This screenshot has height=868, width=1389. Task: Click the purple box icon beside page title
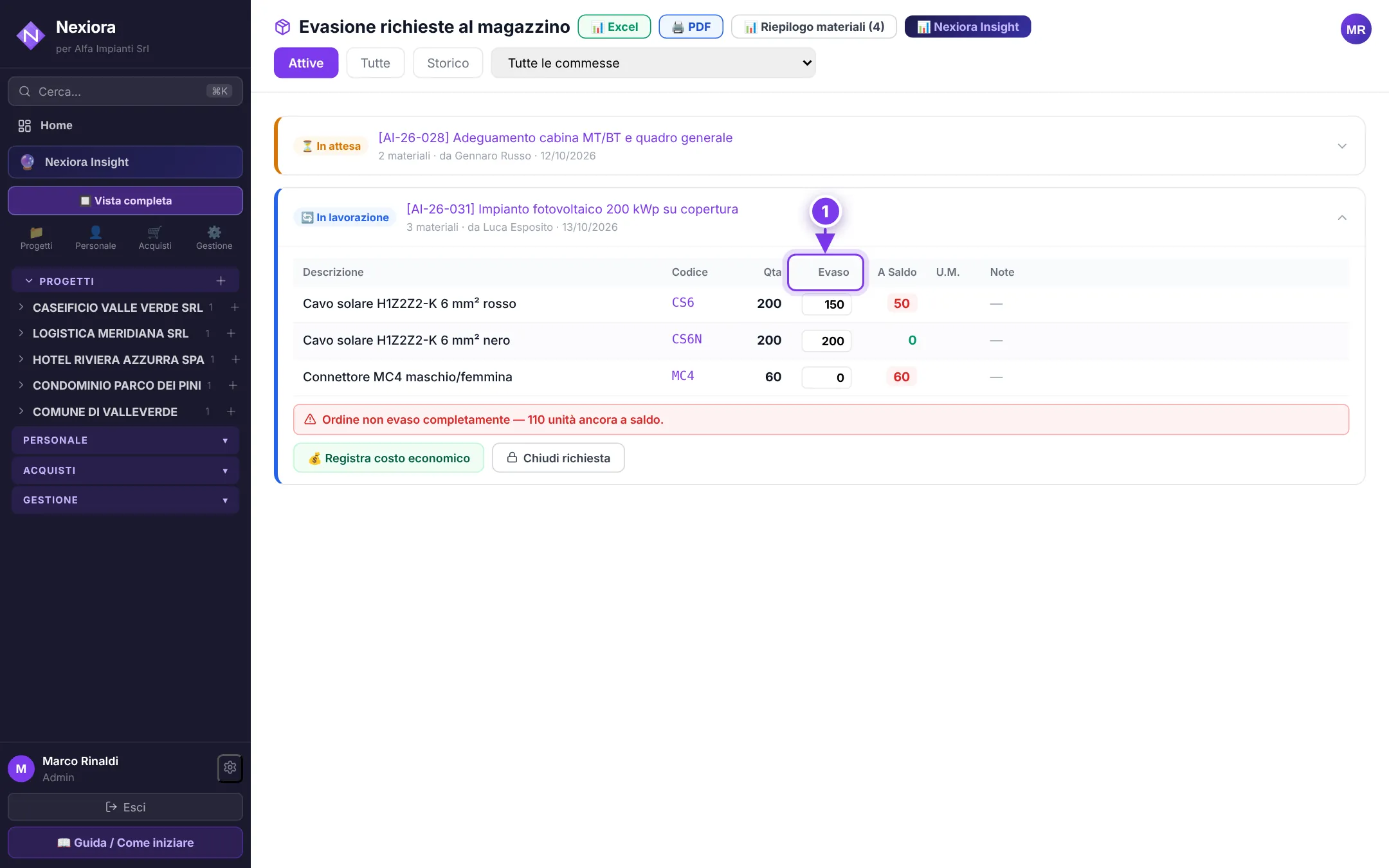(282, 27)
